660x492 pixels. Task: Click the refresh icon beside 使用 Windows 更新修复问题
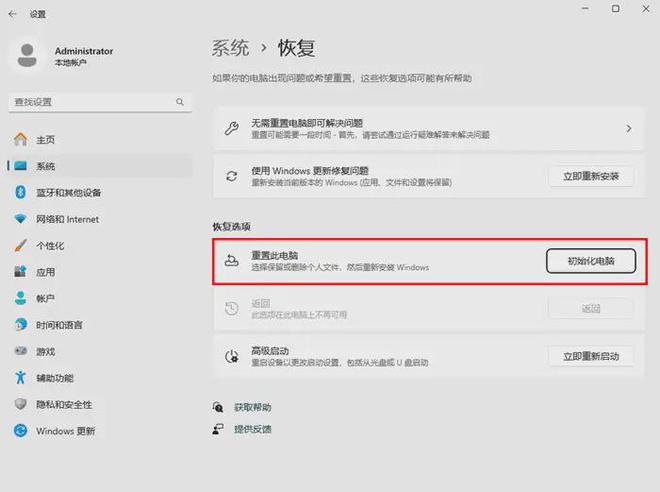click(x=232, y=176)
